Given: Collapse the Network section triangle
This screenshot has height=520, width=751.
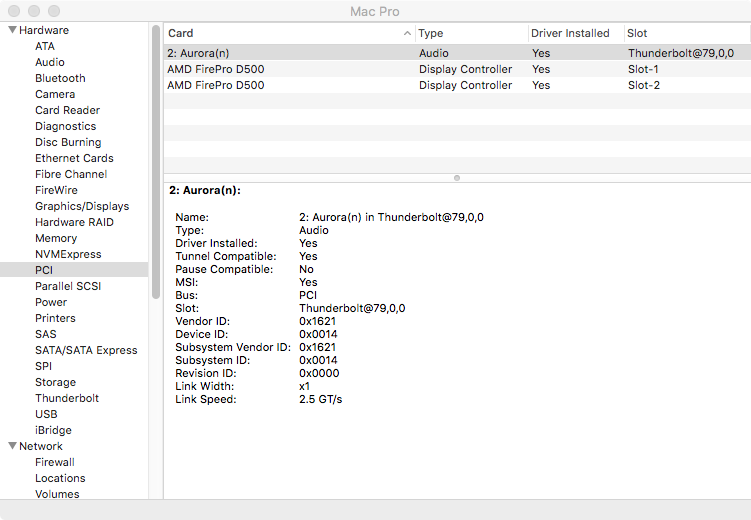Looking at the screenshot, I should (x=12, y=446).
